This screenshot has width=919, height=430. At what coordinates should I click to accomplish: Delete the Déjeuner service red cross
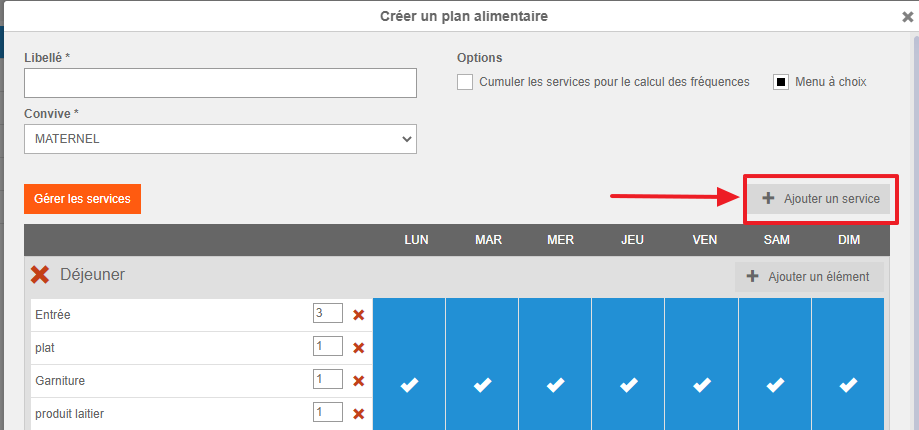click(40, 275)
